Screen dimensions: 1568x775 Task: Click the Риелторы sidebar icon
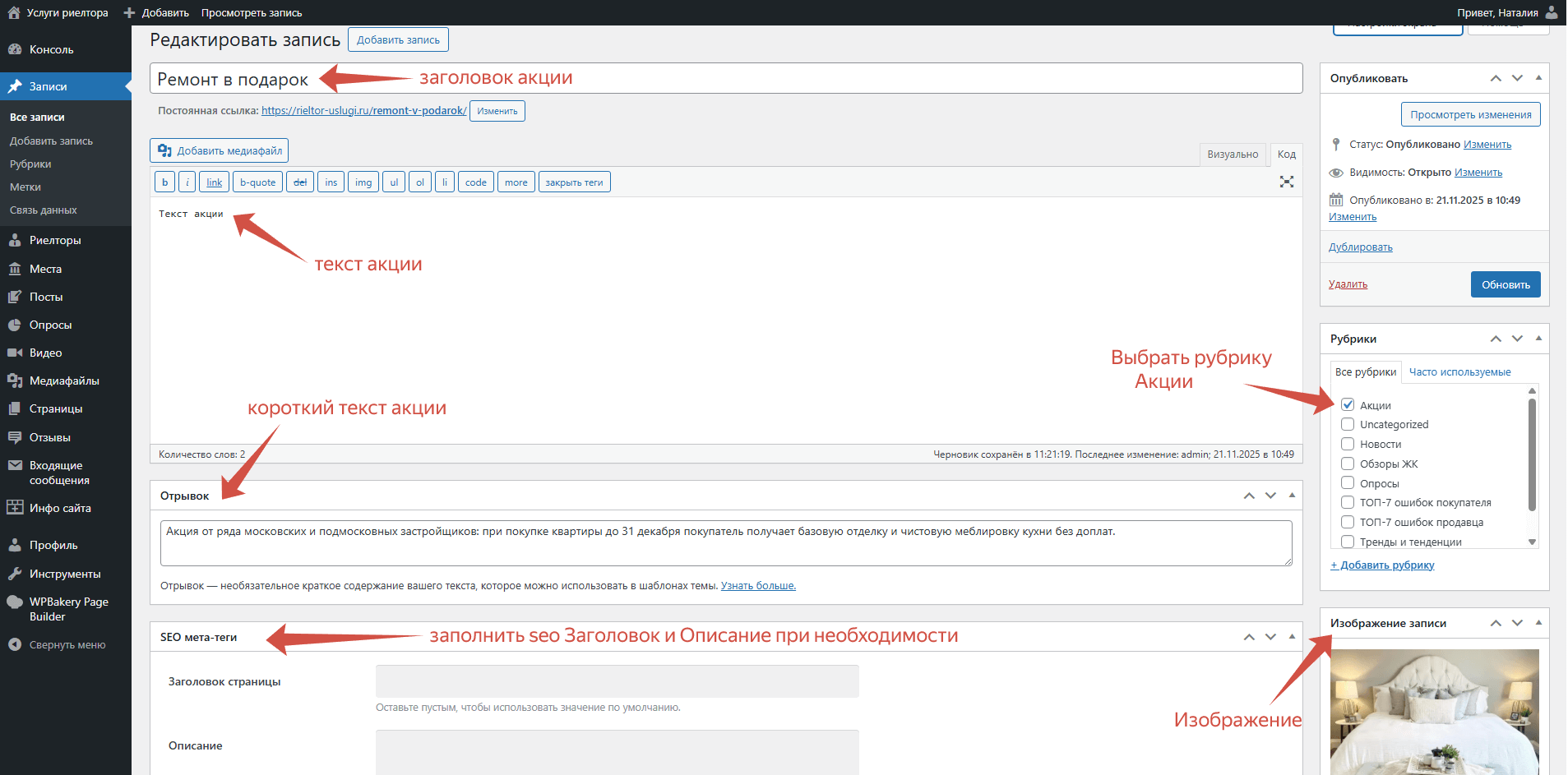tap(15, 240)
